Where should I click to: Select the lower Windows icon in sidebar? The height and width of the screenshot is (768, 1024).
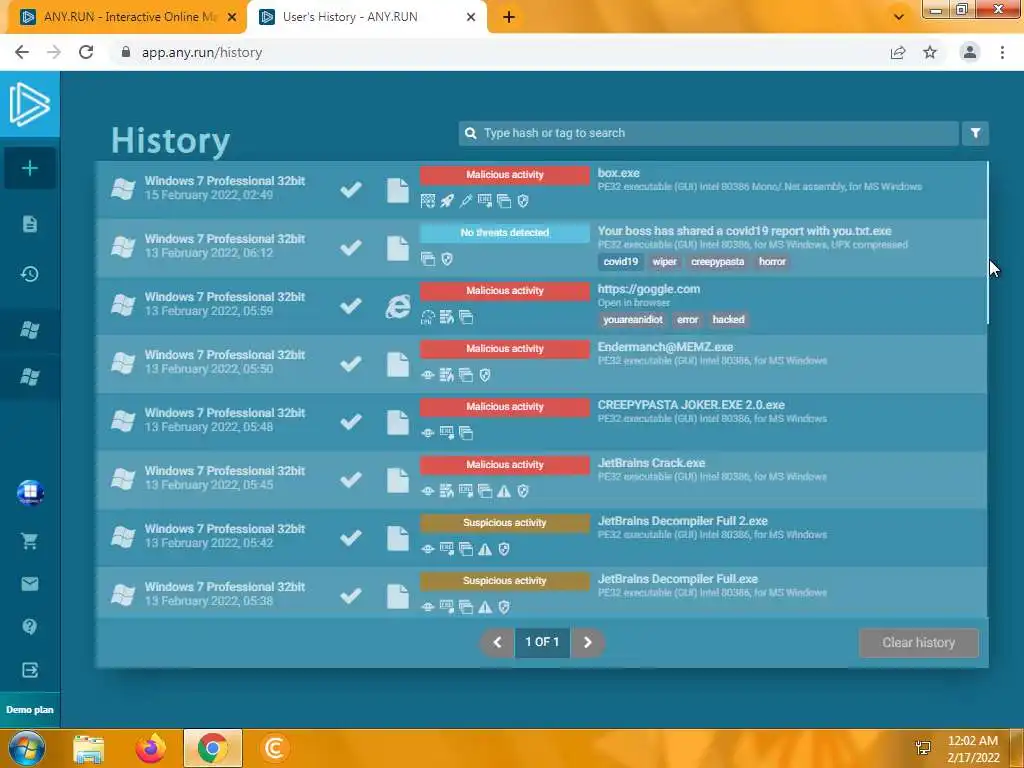[x=29, y=377]
